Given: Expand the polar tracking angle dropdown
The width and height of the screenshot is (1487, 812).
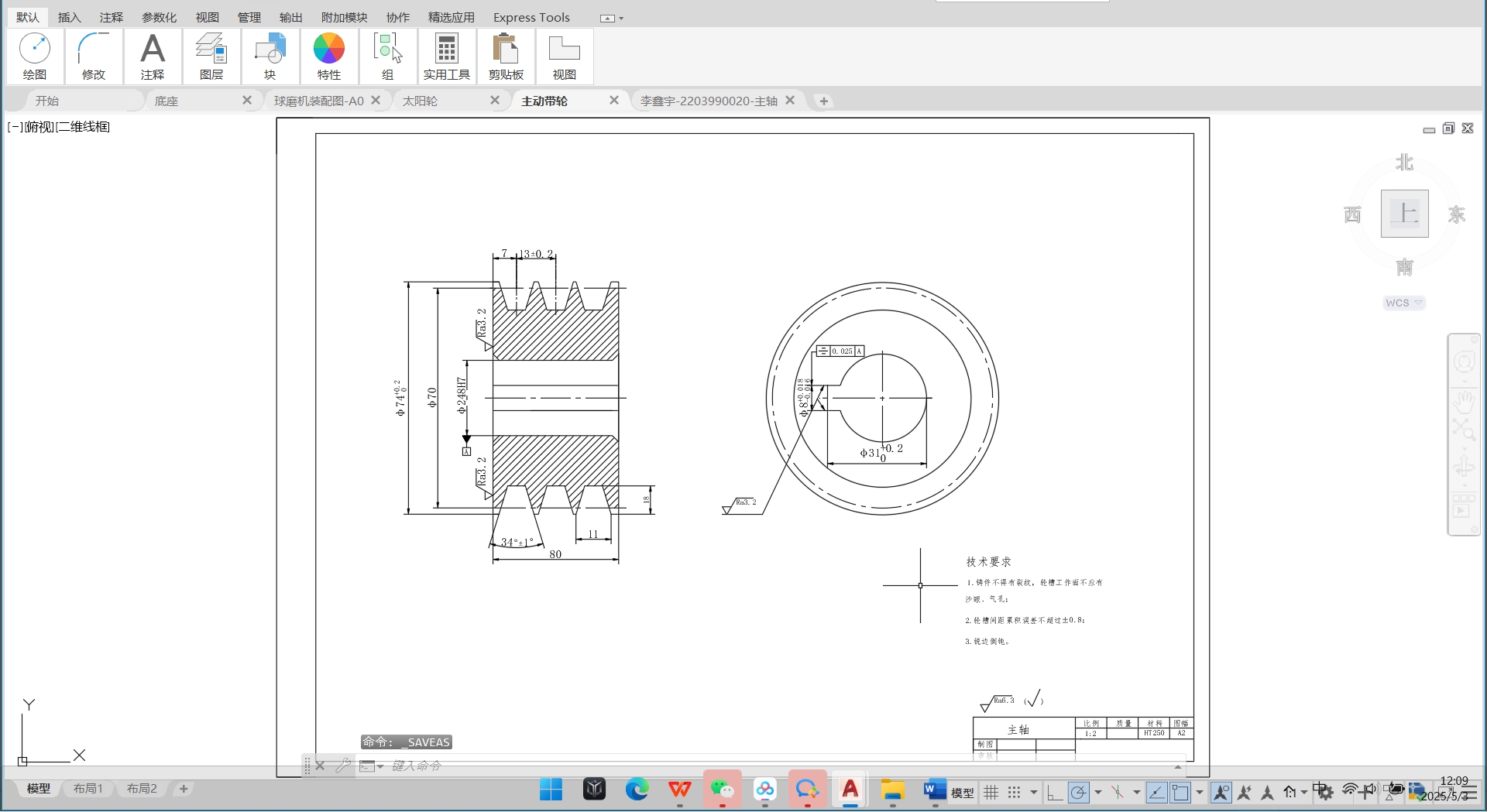Looking at the screenshot, I should [1098, 793].
